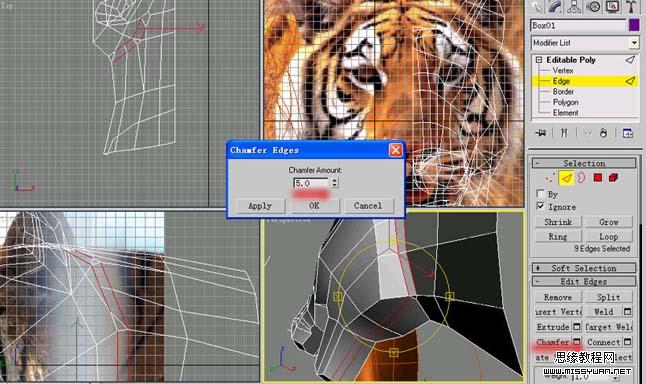Collapse the Selection rollout header
646x384 pixels.
click(584, 163)
